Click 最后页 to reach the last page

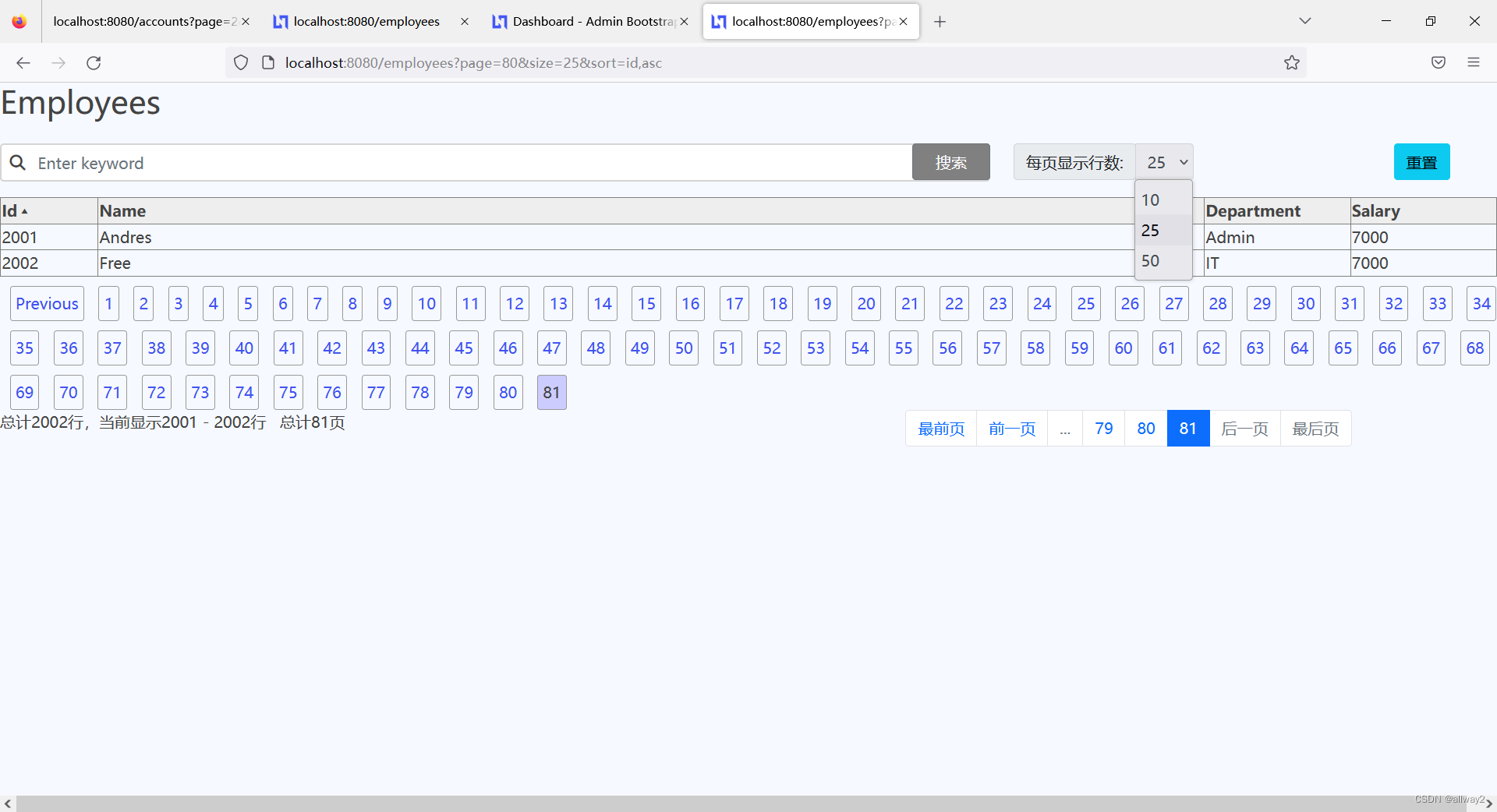1315,428
